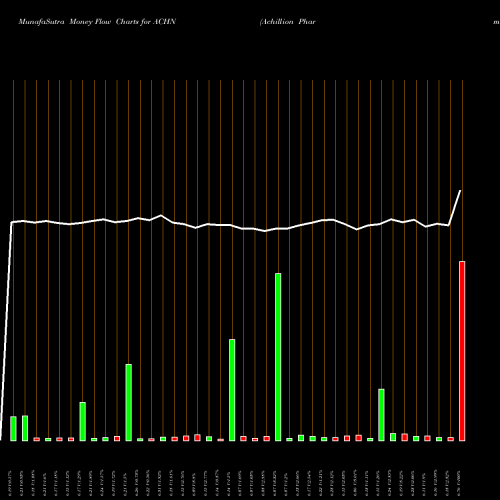Select the second-tallest green money flow bar
The height and width of the screenshot is (500, 500).
pyautogui.click(x=232, y=390)
